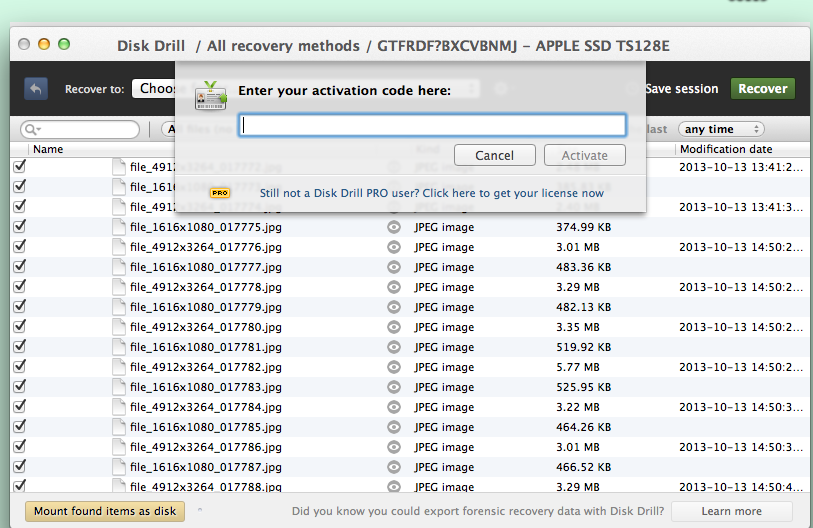Click the Modification date column header
This screenshot has width=813, height=528.
pyautogui.click(x=726, y=149)
